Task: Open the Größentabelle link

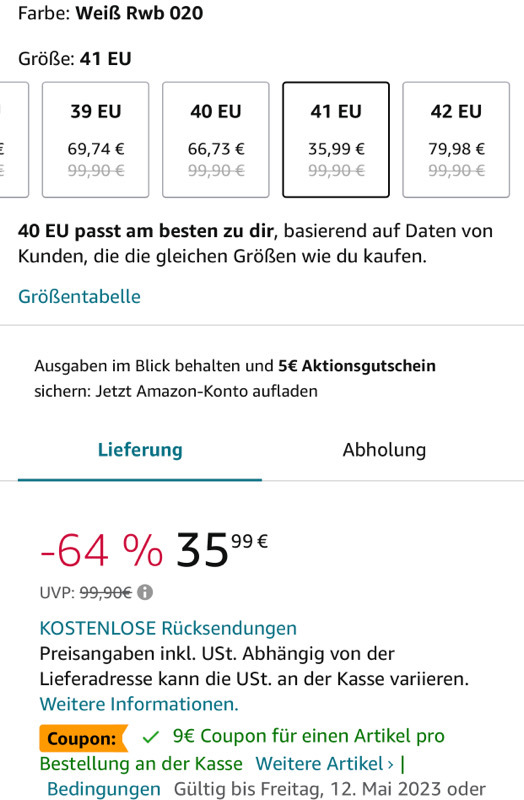Action: point(80,297)
